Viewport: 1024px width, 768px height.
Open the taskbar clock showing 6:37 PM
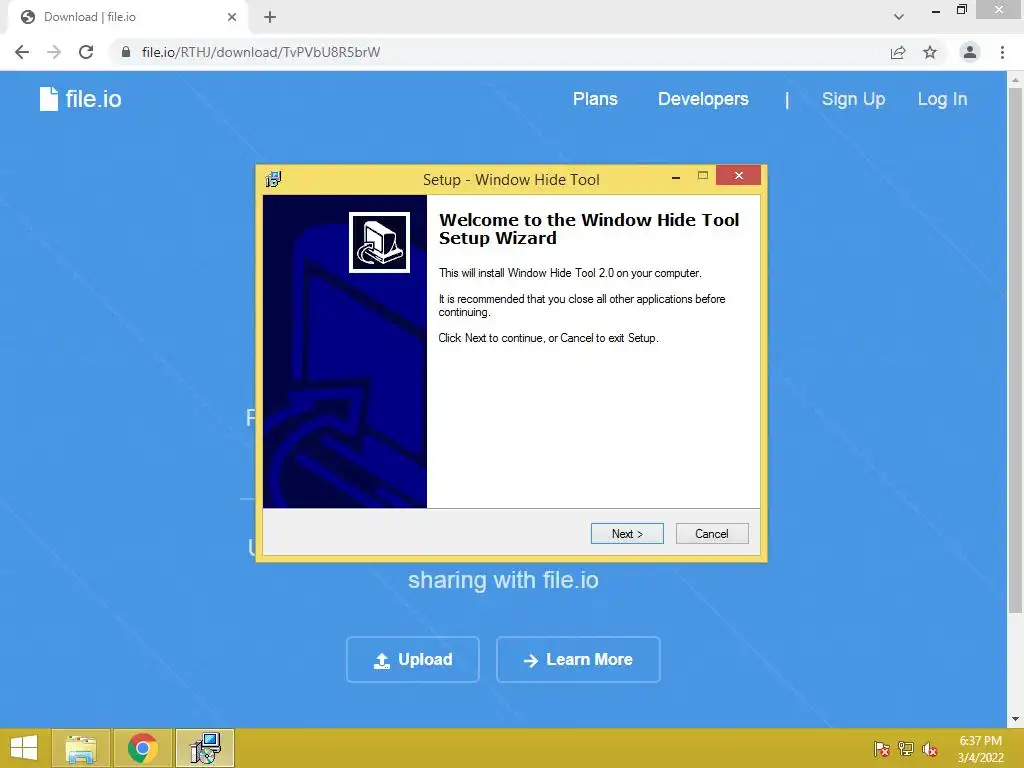click(981, 749)
